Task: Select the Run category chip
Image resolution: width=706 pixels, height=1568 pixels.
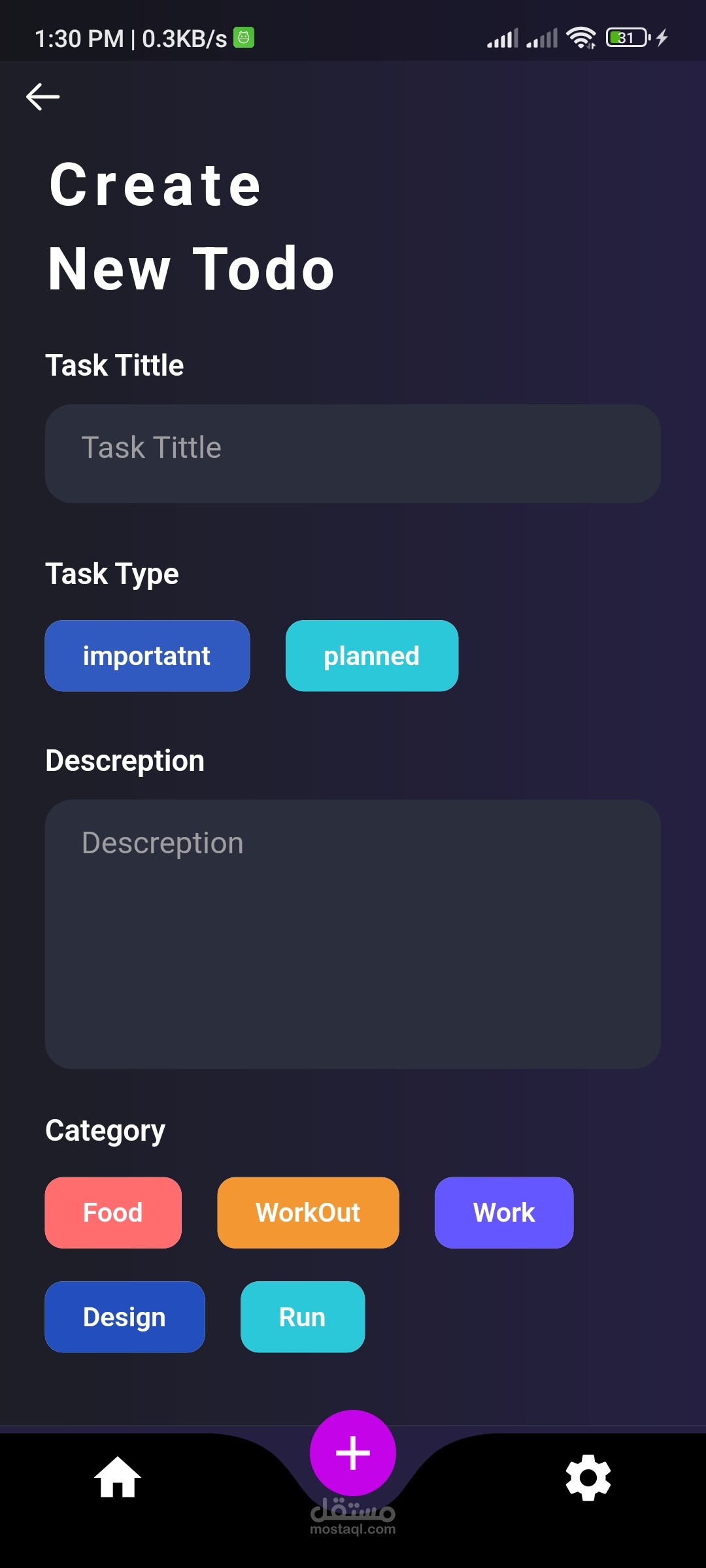Action: pyautogui.click(x=303, y=1317)
